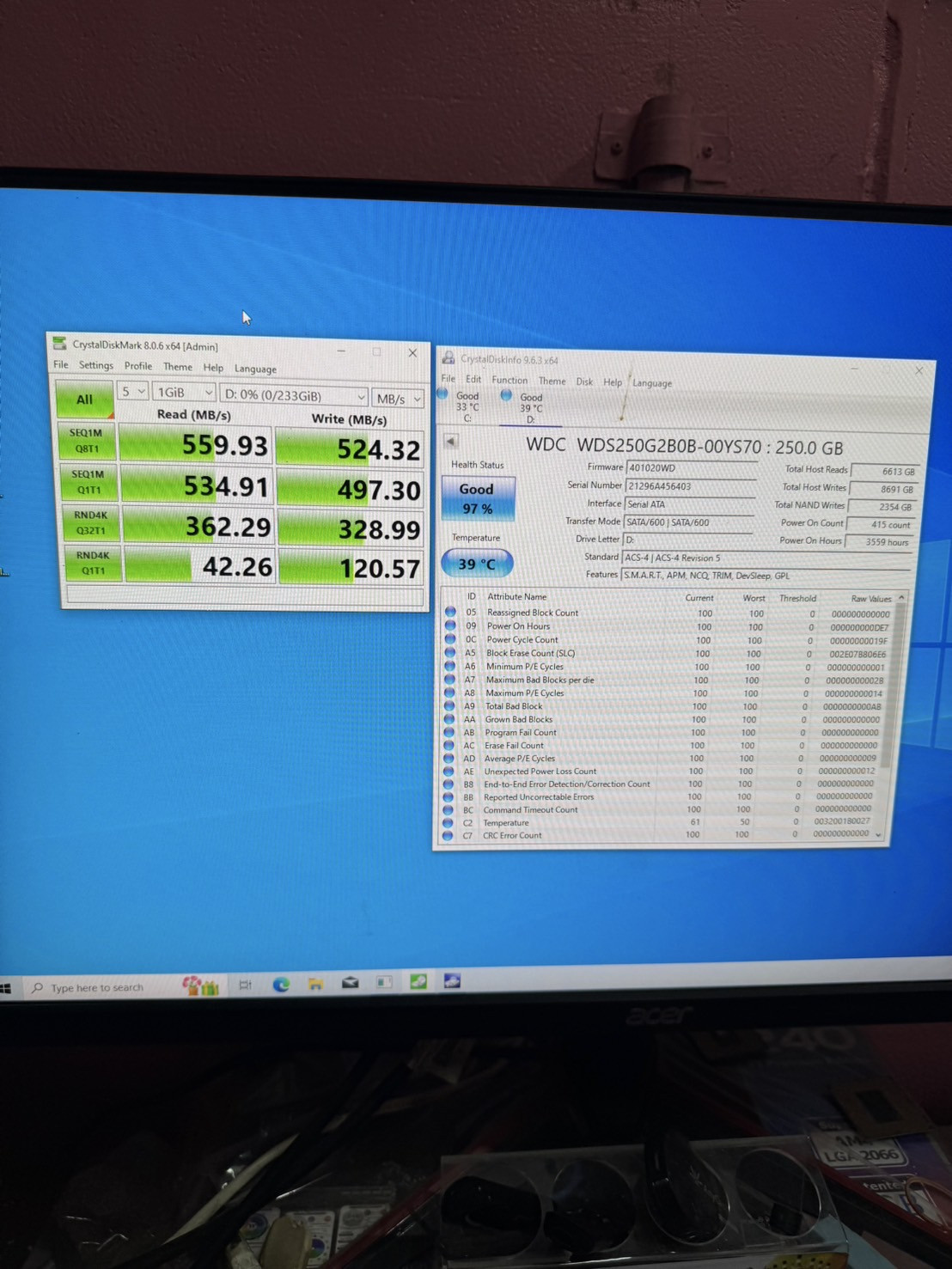Click status icon for Unexpected Power Loss Count
This screenshot has height=1269, width=952.
[448, 771]
